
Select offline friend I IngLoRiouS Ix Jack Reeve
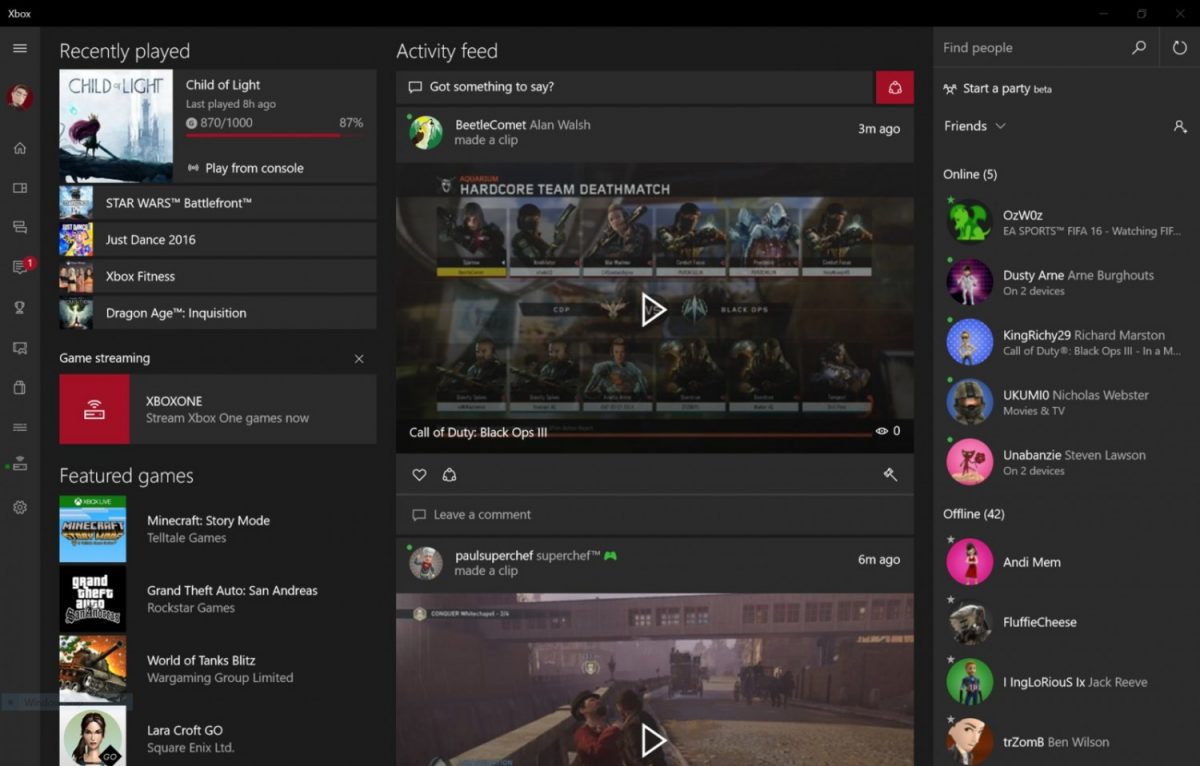(1066, 682)
